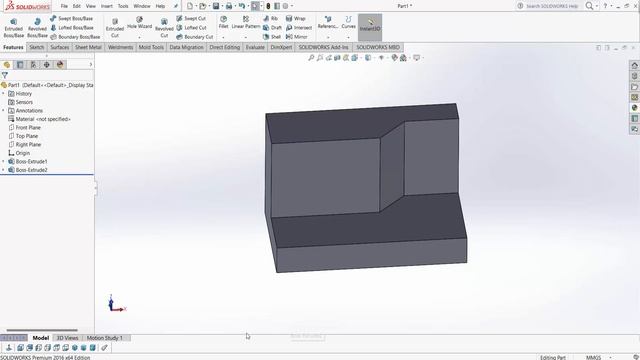640x360 pixels.
Task: Open the ConfigurationManager tab icon
Action: tap(33, 64)
